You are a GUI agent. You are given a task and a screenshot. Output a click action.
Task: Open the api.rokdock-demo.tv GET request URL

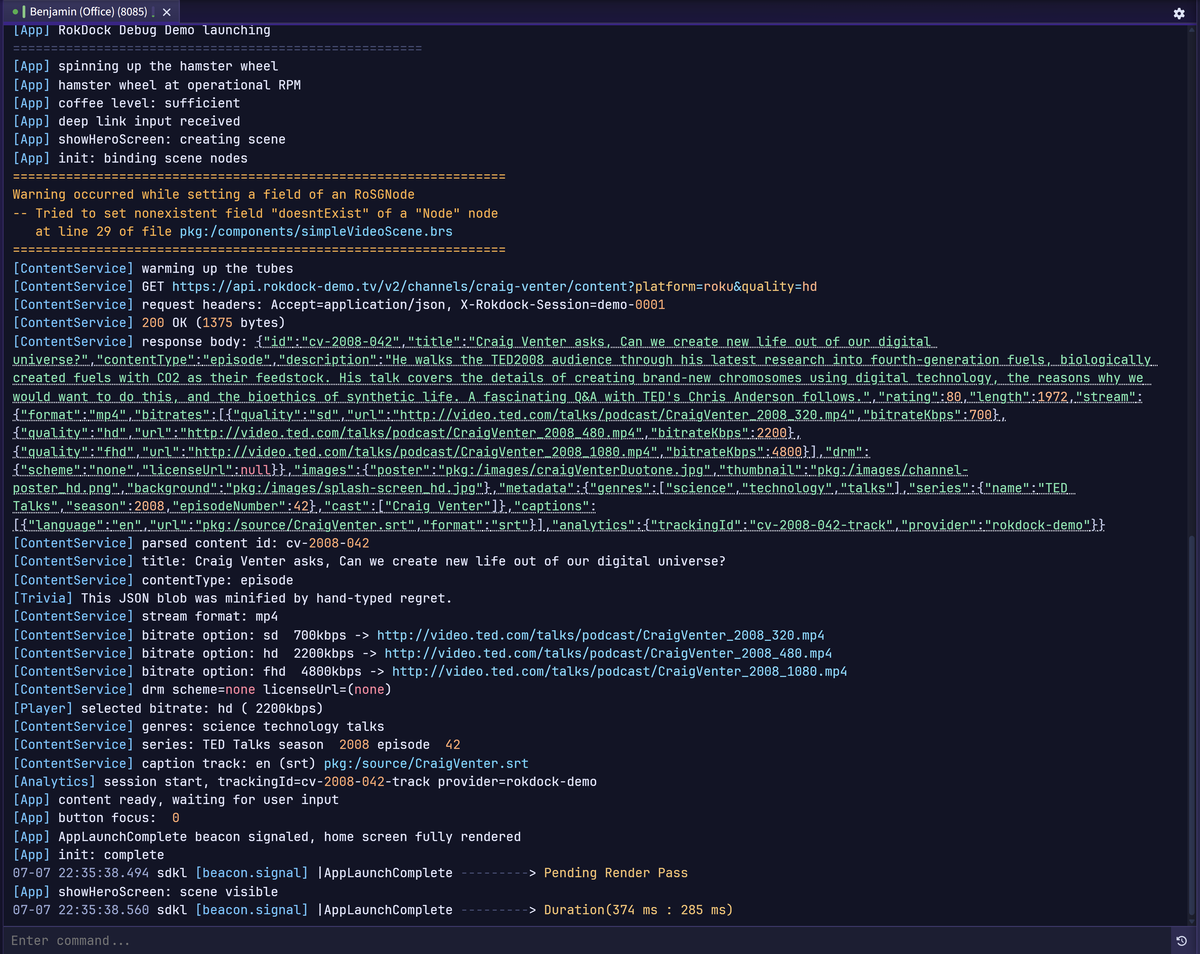click(494, 287)
